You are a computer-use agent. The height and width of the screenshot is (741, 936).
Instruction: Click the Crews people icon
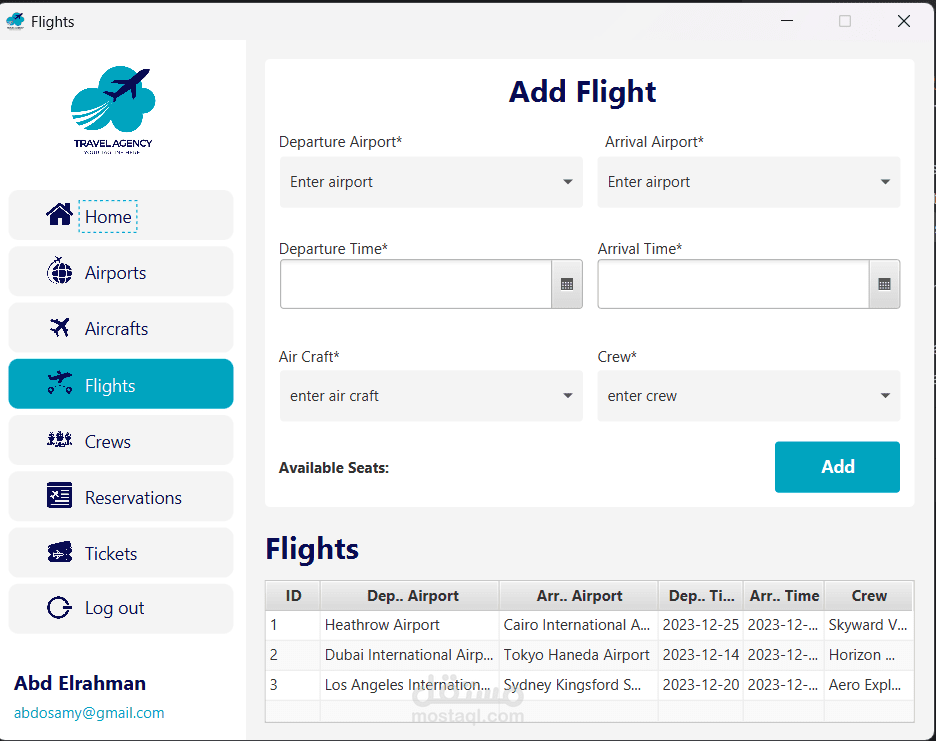tap(59, 440)
